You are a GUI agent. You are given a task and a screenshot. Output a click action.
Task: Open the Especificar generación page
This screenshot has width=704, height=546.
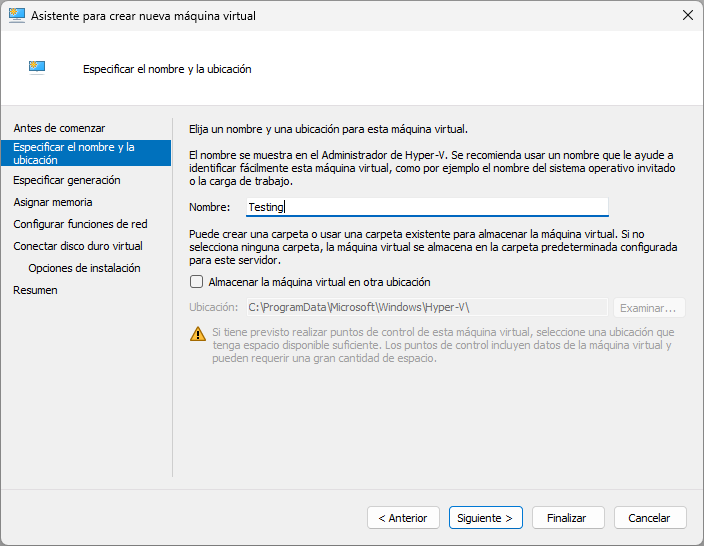point(67,180)
